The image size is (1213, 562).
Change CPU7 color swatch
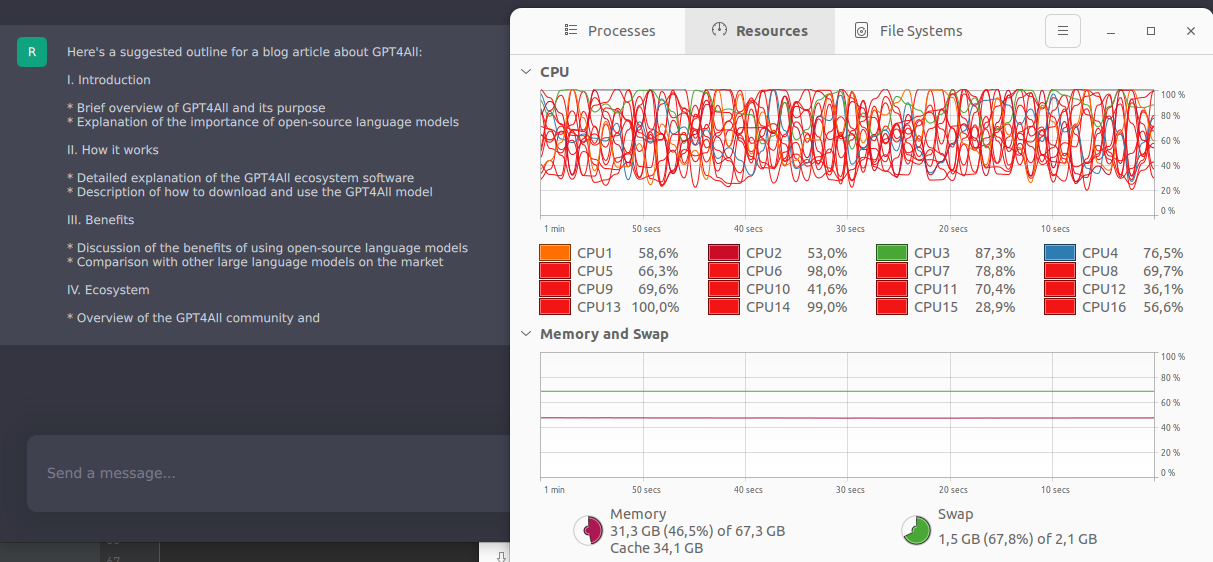click(892, 271)
